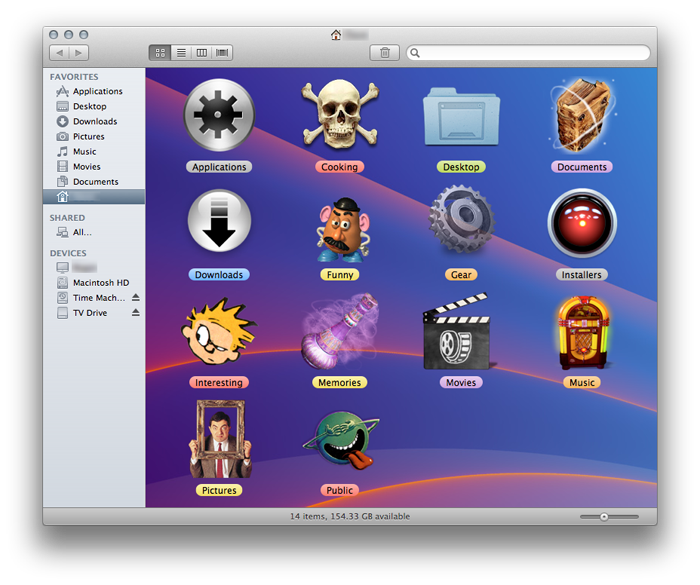Switch to icon view

point(160,53)
